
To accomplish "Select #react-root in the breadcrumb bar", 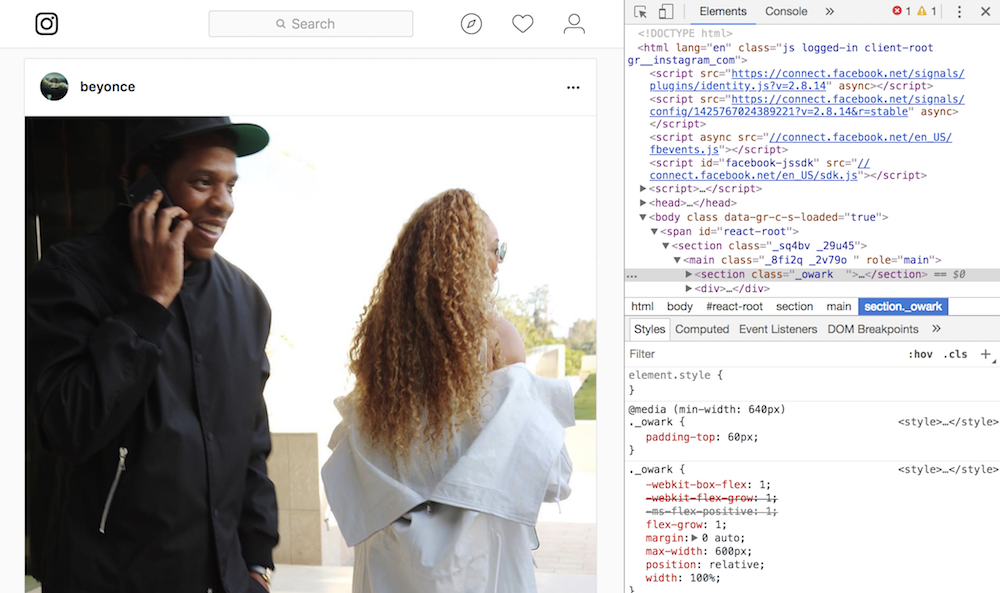I will point(734,307).
